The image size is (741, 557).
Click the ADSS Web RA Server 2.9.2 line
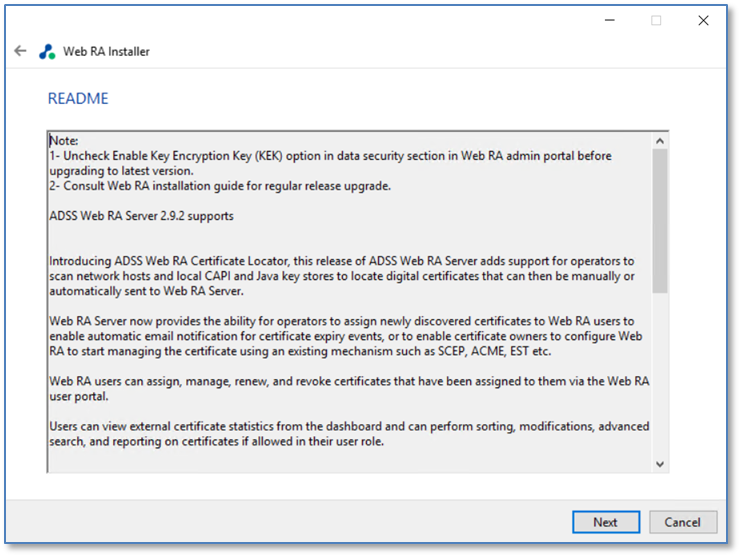click(141, 216)
